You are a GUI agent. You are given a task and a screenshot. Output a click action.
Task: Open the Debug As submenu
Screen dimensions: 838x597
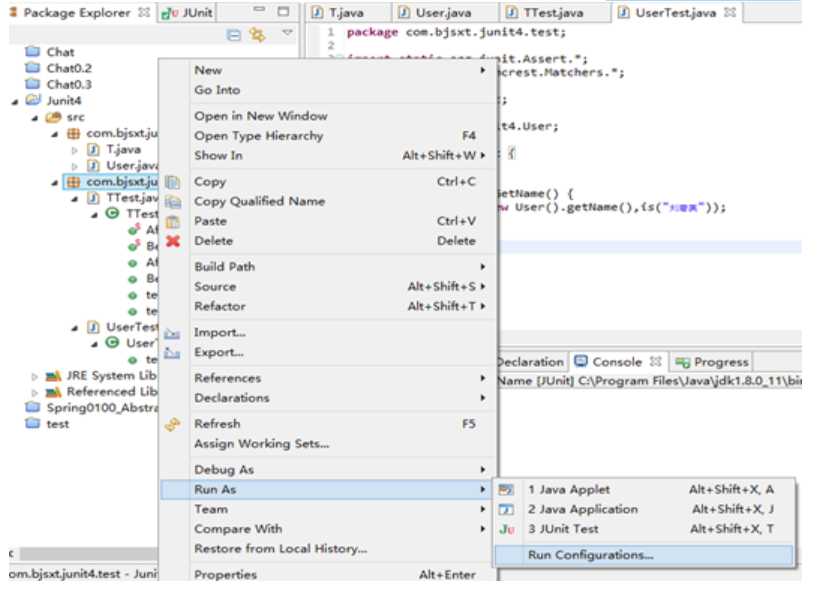click(328, 470)
